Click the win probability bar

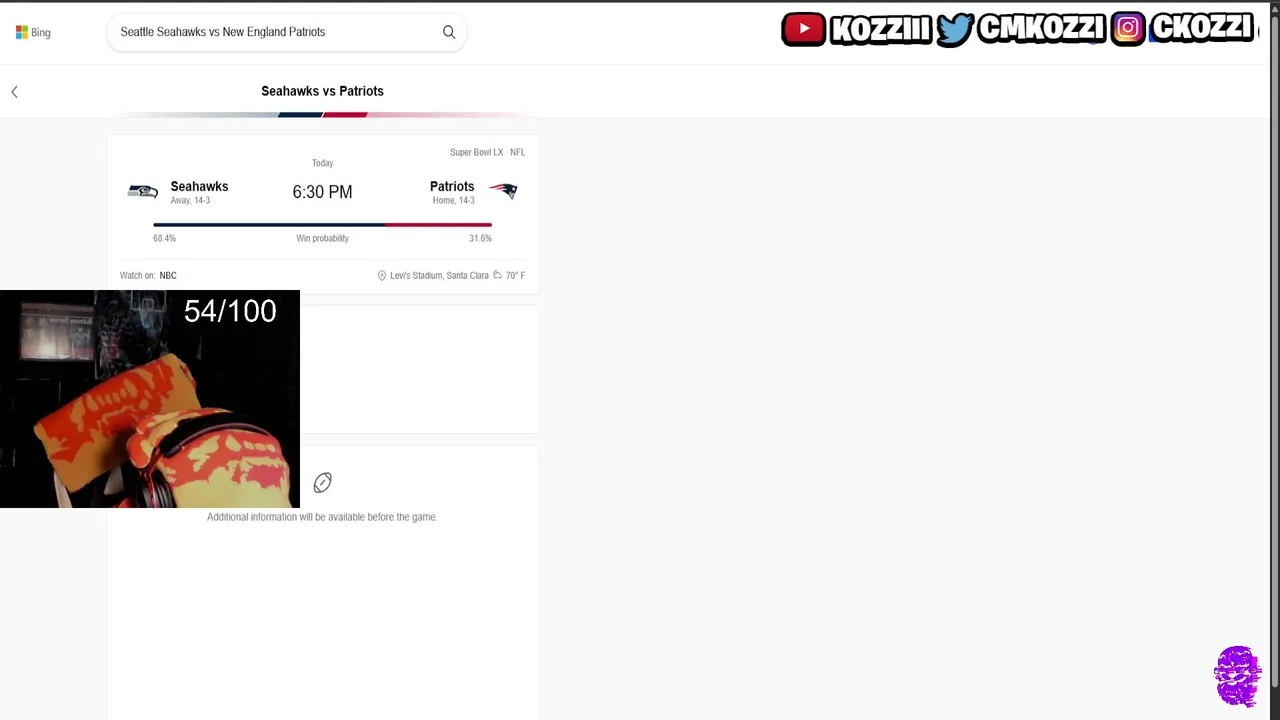322,225
